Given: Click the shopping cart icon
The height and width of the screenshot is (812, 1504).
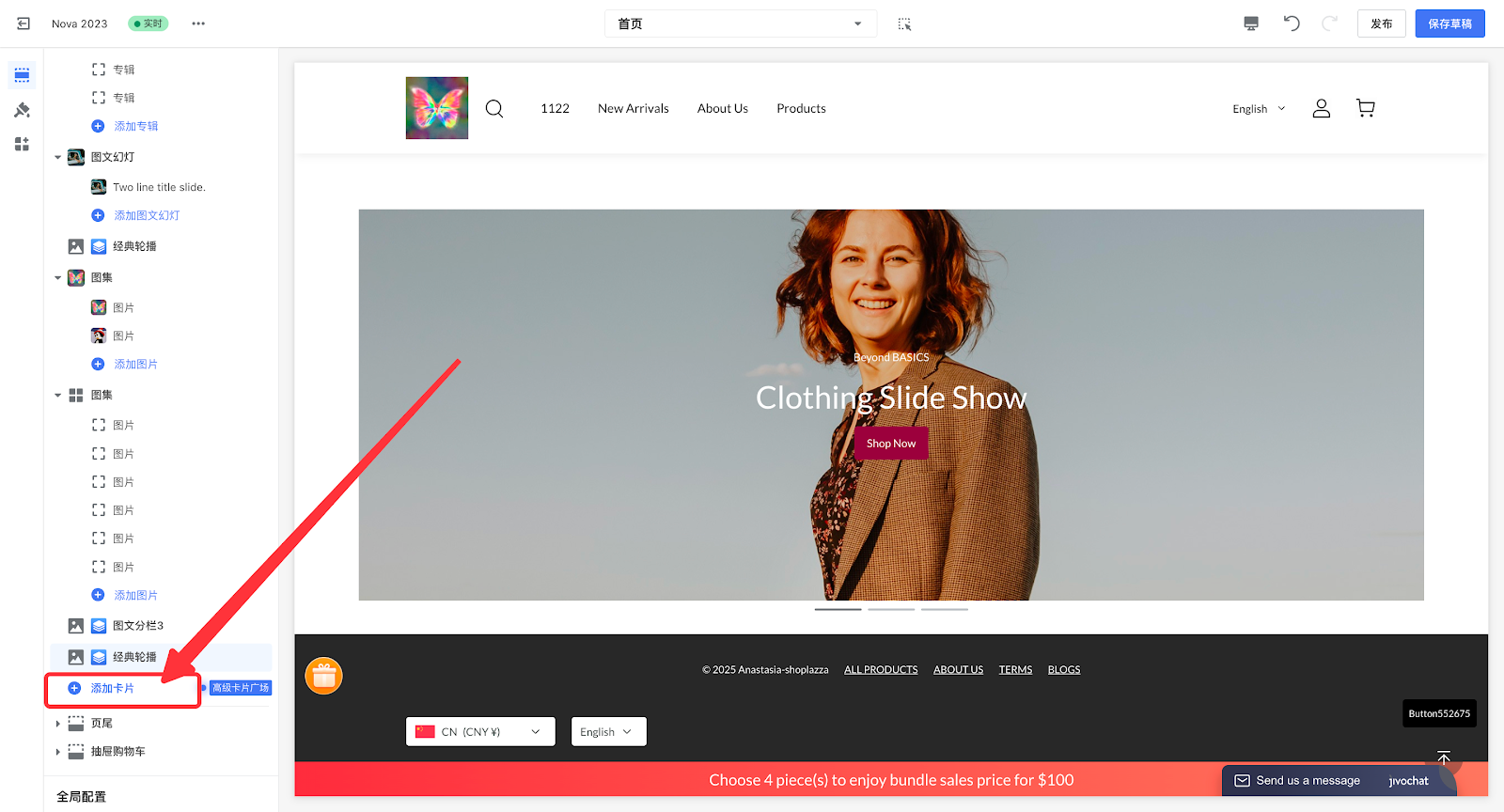Looking at the screenshot, I should (1366, 109).
